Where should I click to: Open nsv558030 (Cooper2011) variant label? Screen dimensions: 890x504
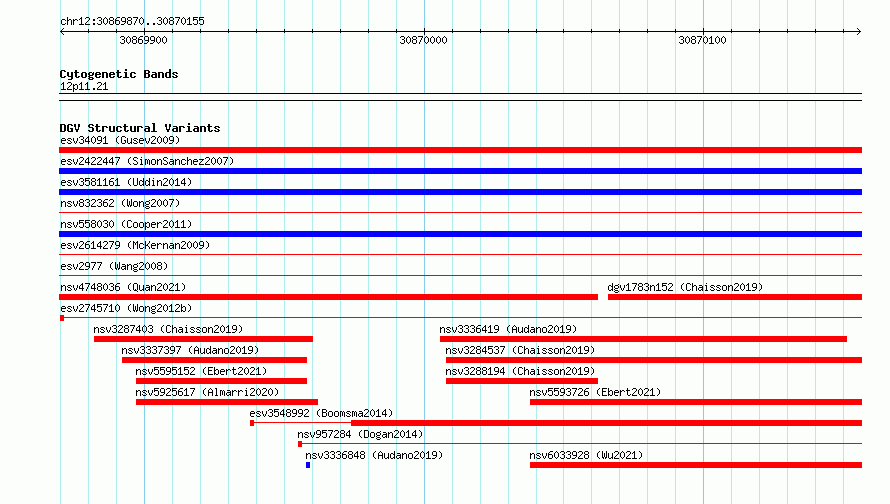pyautogui.click(x=126, y=224)
